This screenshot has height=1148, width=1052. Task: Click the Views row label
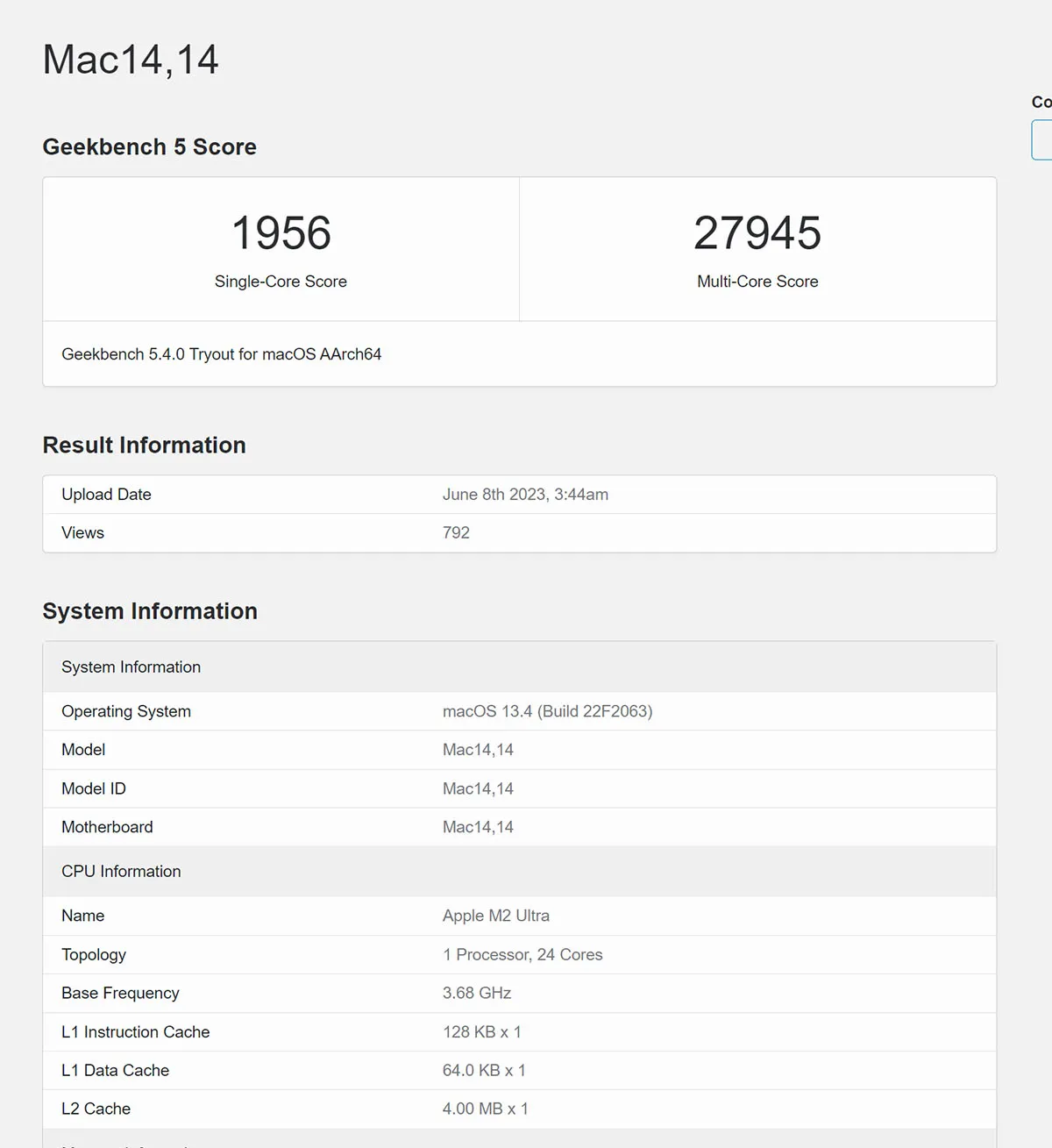82,533
